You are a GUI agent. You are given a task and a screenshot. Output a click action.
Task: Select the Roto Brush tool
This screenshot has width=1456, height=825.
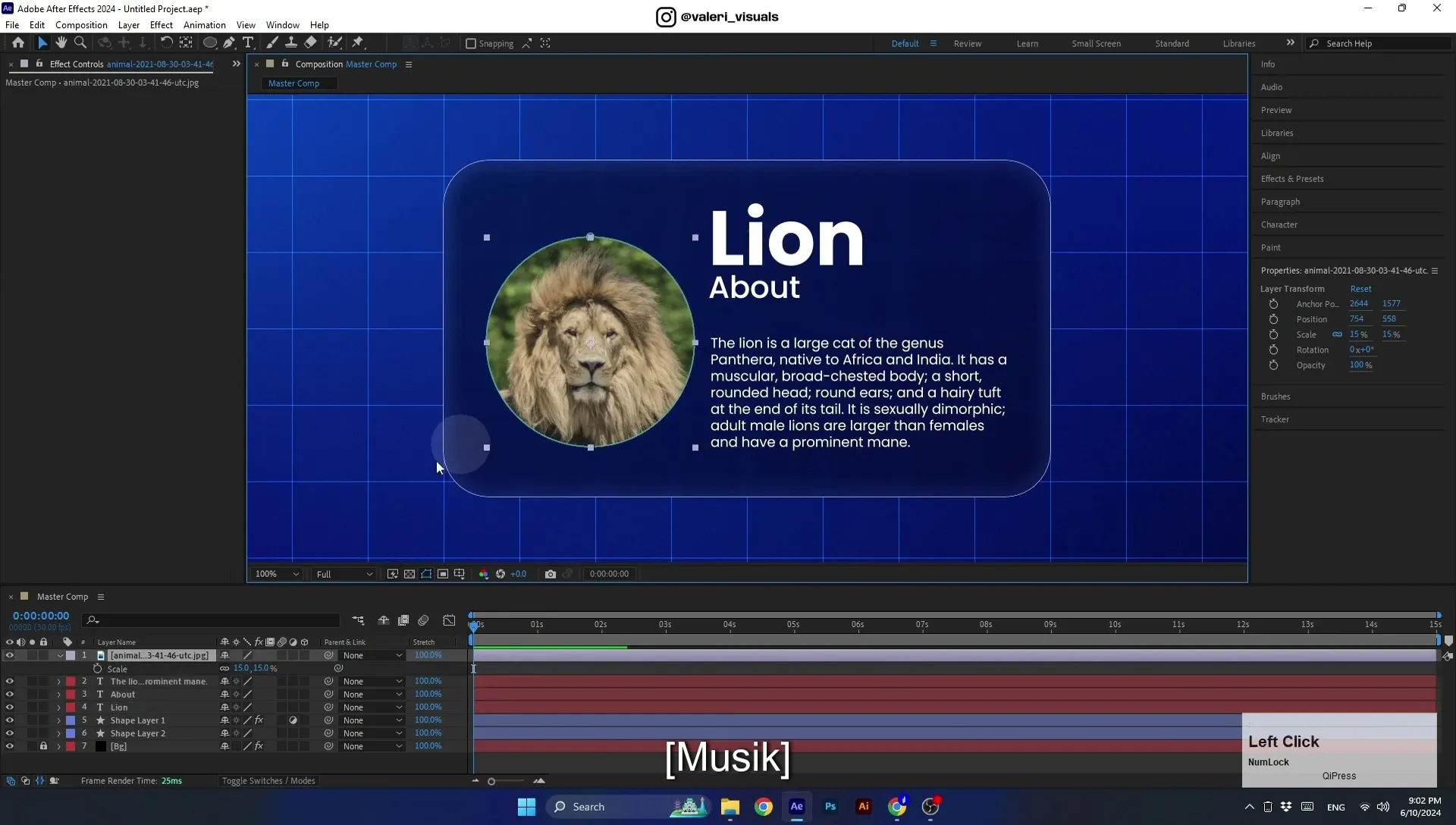[334, 43]
